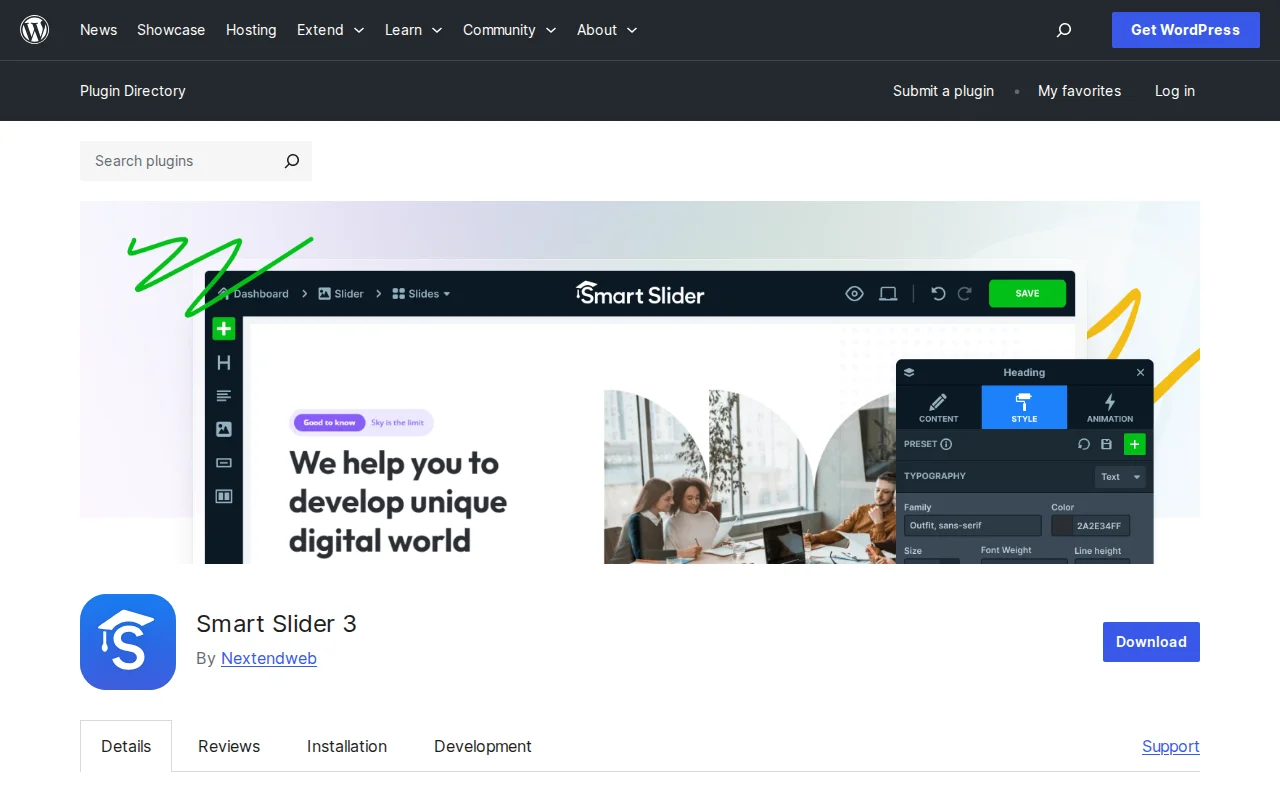Select the Heading layer tool in the sidebar

tap(223, 362)
